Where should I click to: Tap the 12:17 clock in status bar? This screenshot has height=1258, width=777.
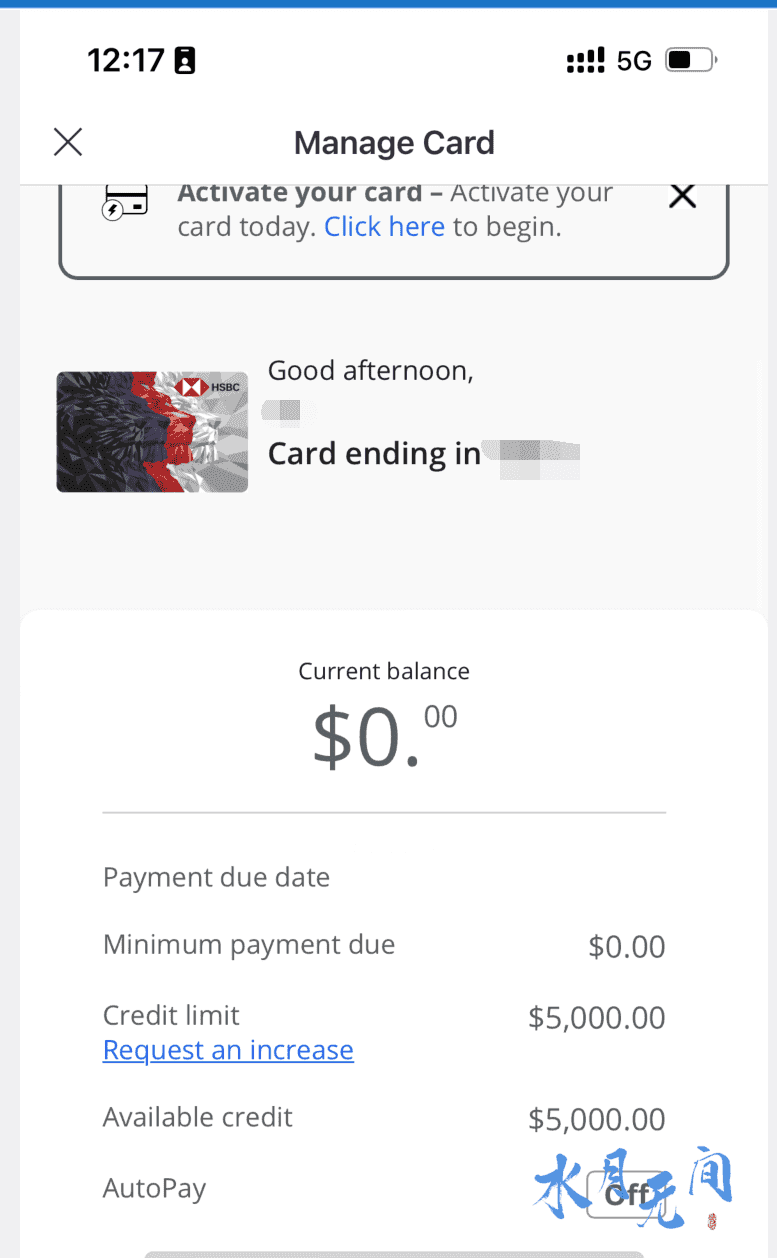point(126,61)
